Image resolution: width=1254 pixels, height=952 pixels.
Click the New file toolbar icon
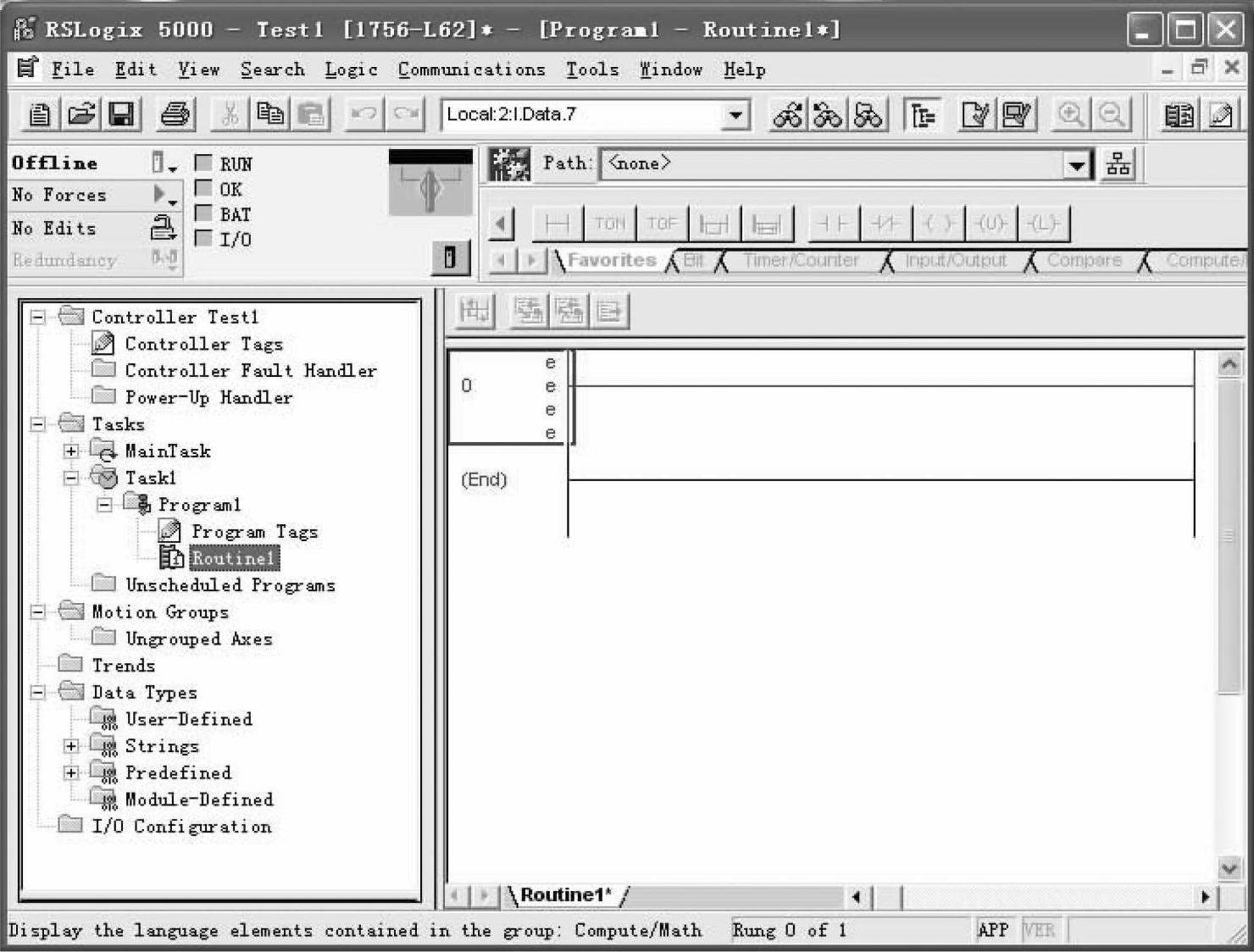pyautogui.click(x=40, y=114)
